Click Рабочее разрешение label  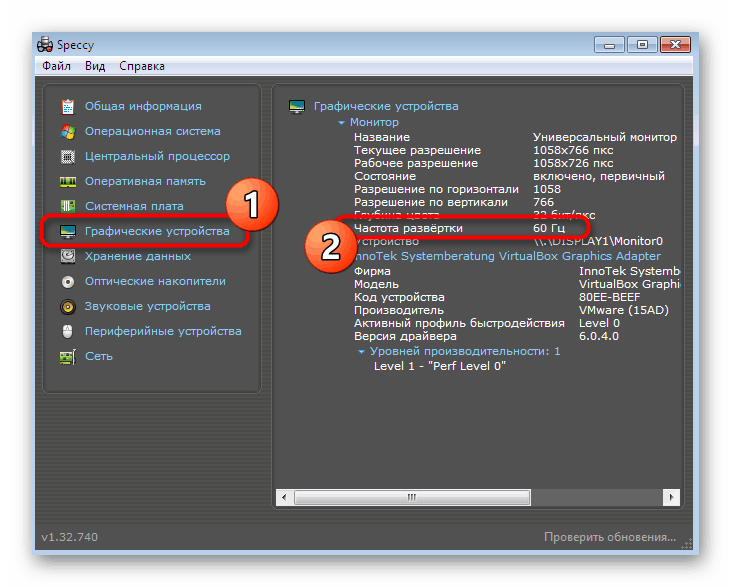(x=416, y=163)
